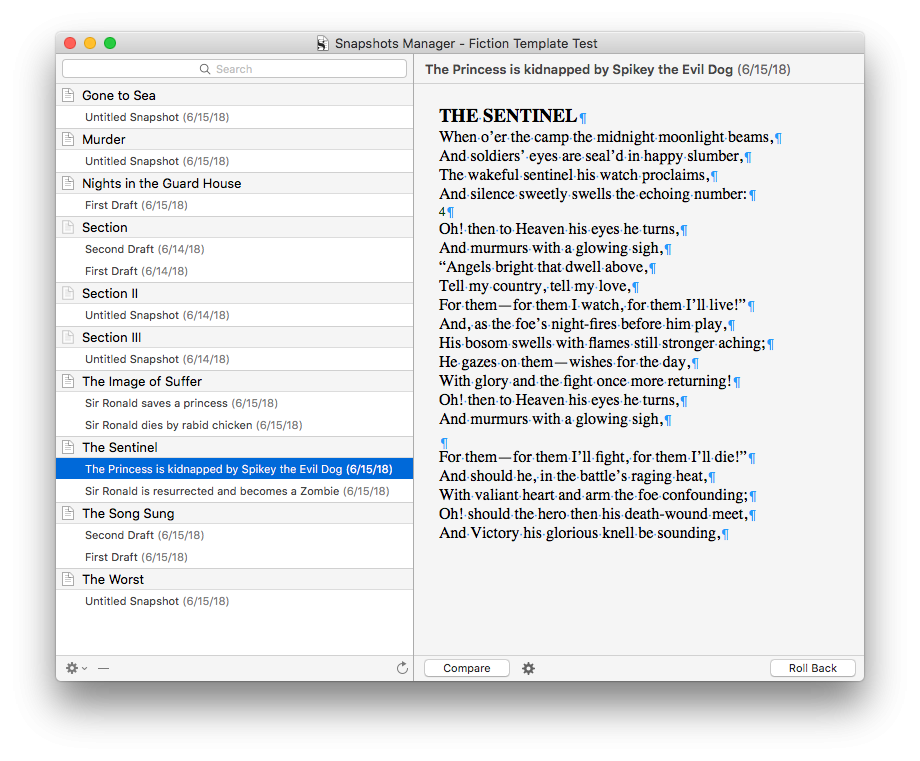Click the magnifier icon in search field

[205, 69]
